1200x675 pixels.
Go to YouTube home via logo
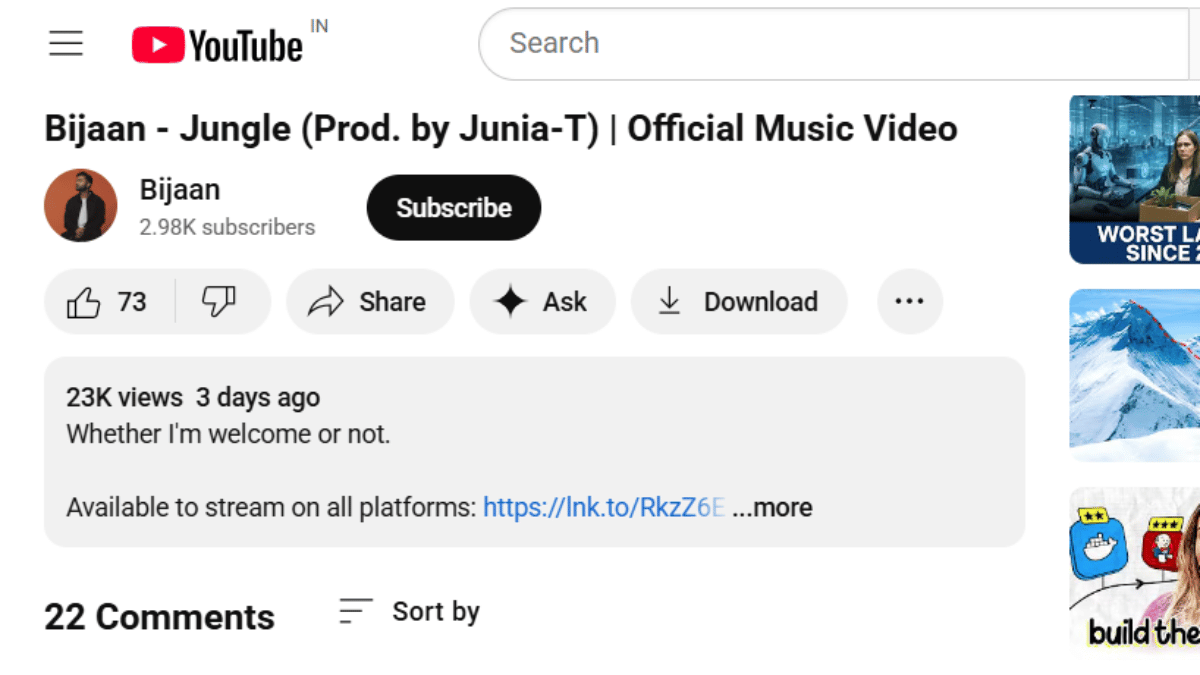click(218, 45)
